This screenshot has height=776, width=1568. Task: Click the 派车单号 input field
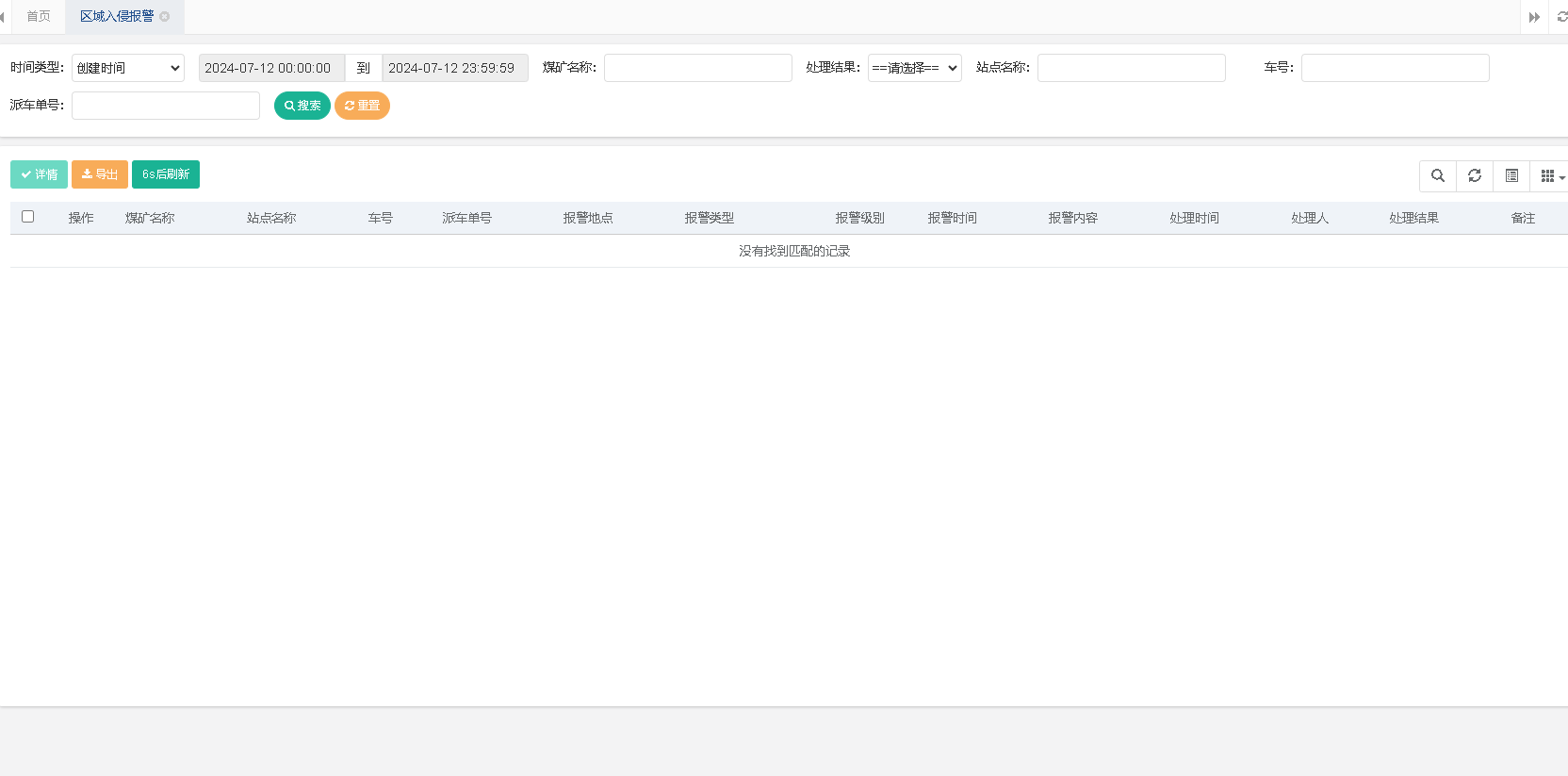166,106
